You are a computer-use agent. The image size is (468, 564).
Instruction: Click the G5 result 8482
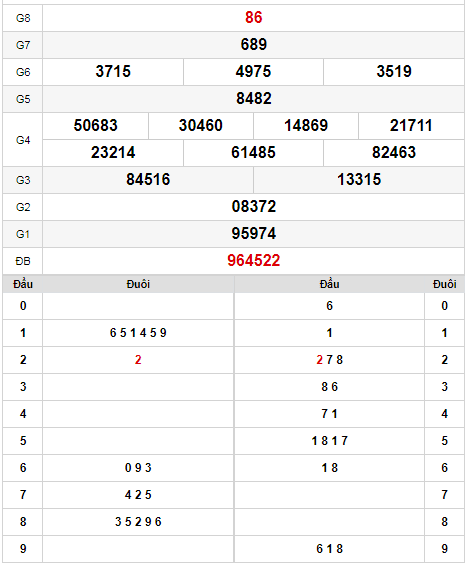[254, 99]
